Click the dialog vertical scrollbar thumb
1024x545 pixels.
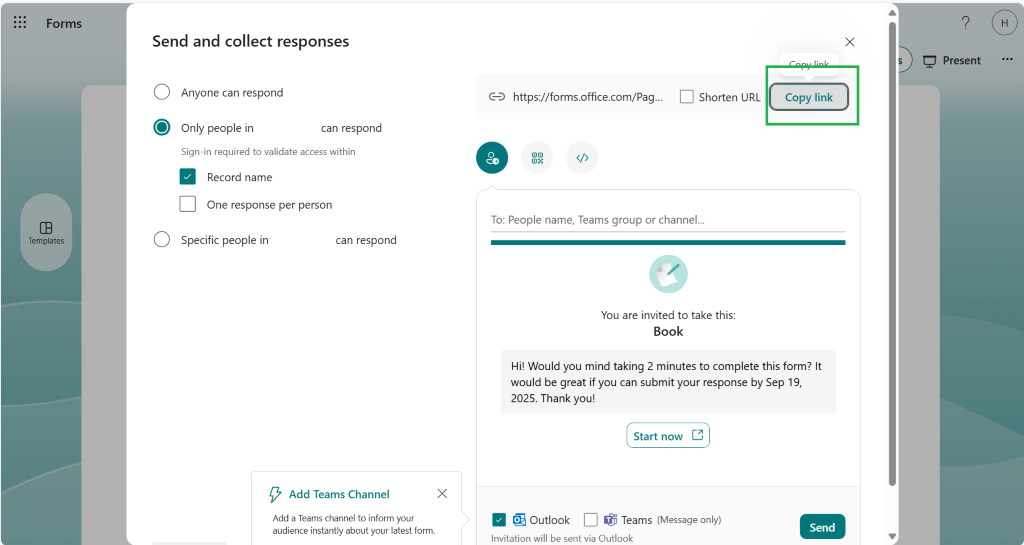[x=892, y=254]
